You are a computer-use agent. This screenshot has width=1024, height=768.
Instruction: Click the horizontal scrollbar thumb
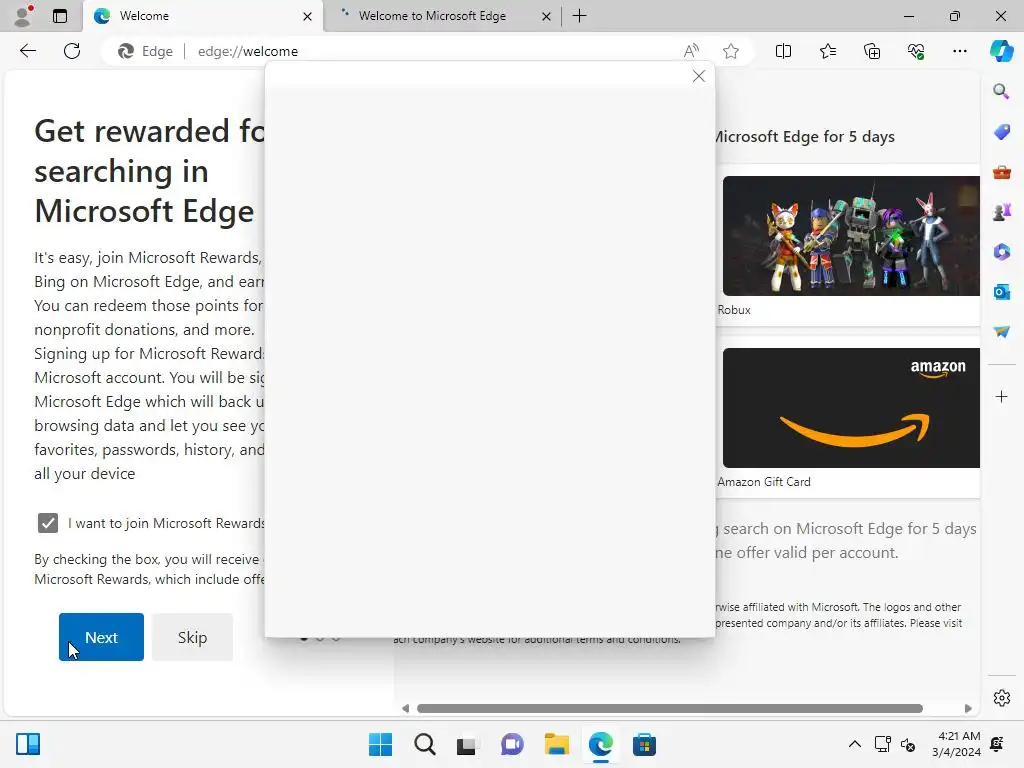tap(669, 708)
